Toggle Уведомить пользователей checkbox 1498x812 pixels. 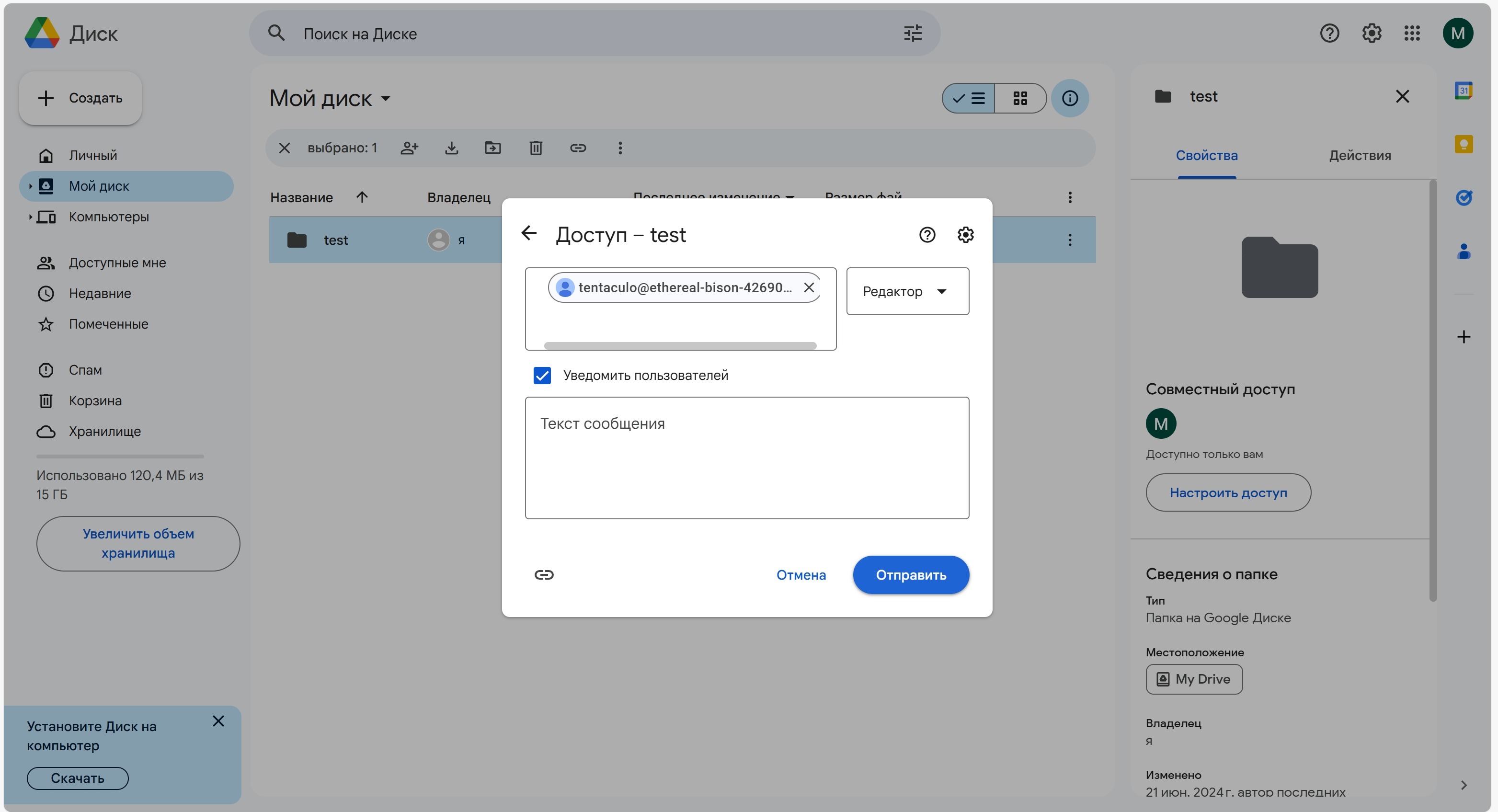(542, 375)
